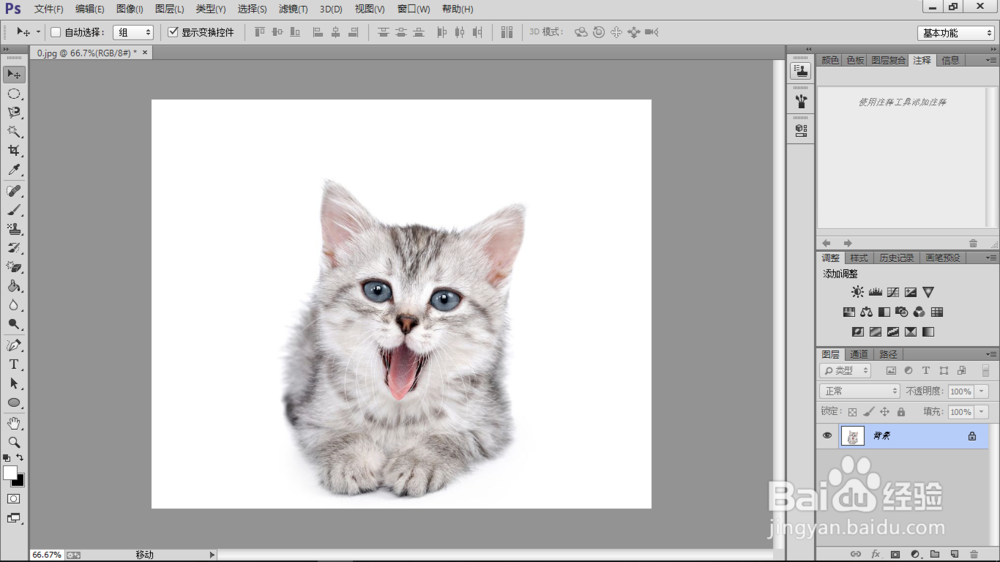Enable the 自动选择 checkbox

(56, 32)
